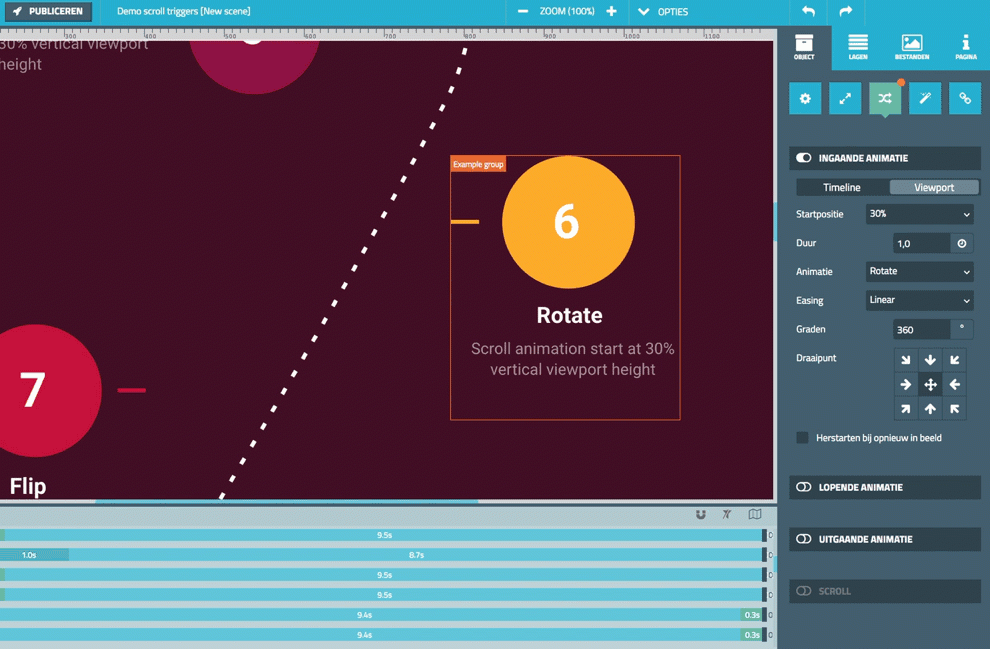Image resolution: width=990 pixels, height=649 pixels.
Task: Enable the Lopende animatie toggle
Action: pos(804,488)
